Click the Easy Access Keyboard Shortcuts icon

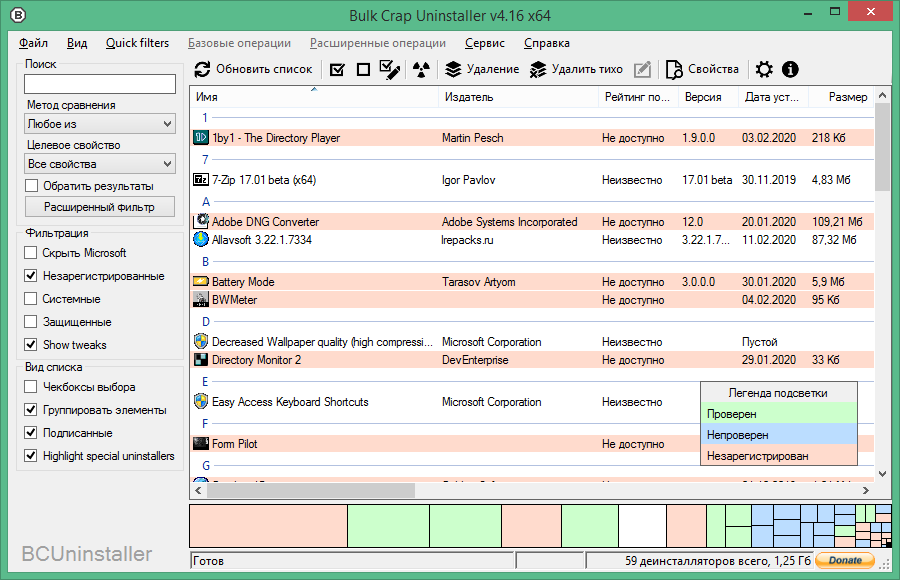(201, 401)
